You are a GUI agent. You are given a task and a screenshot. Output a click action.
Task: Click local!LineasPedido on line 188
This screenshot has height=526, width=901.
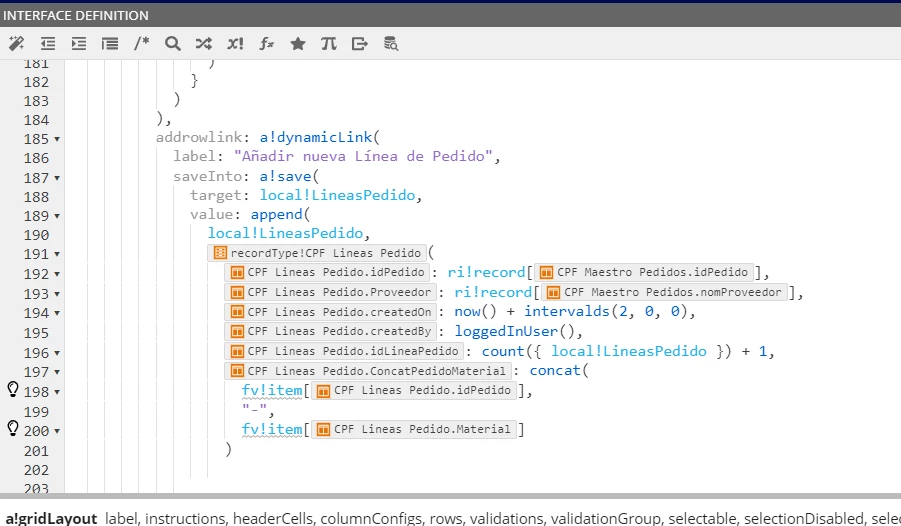[337, 195]
